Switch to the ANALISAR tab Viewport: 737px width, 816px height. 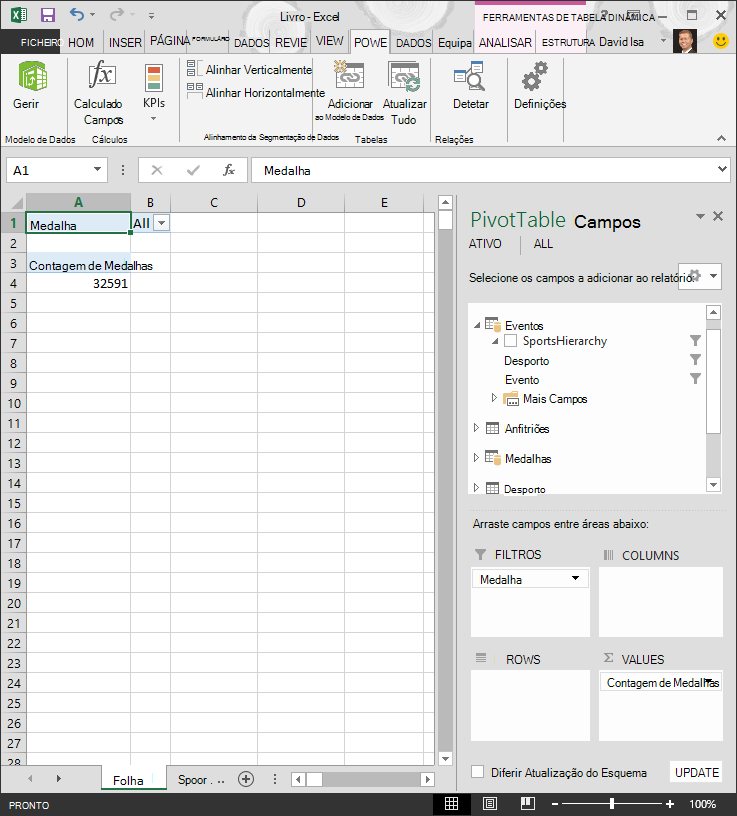[505, 42]
